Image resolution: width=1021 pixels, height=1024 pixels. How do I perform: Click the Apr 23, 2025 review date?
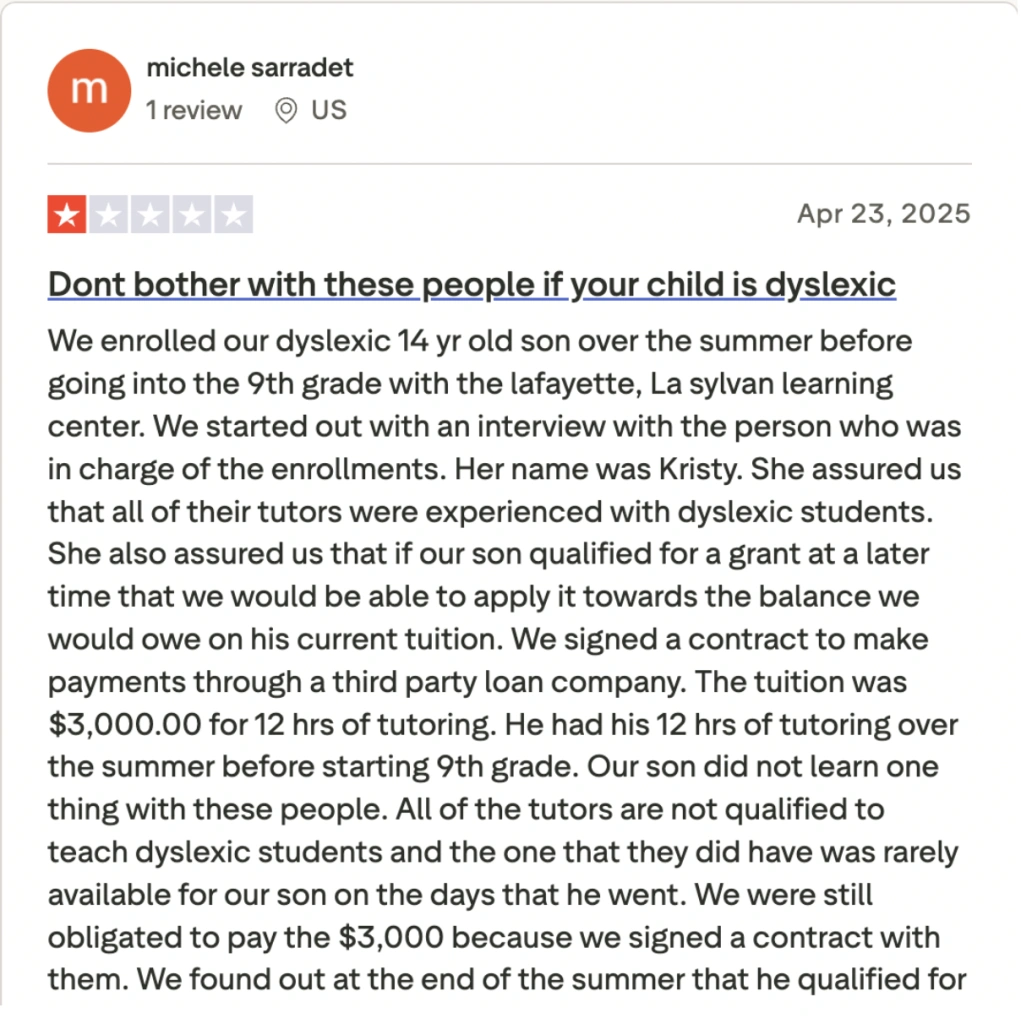coord(883,214)
